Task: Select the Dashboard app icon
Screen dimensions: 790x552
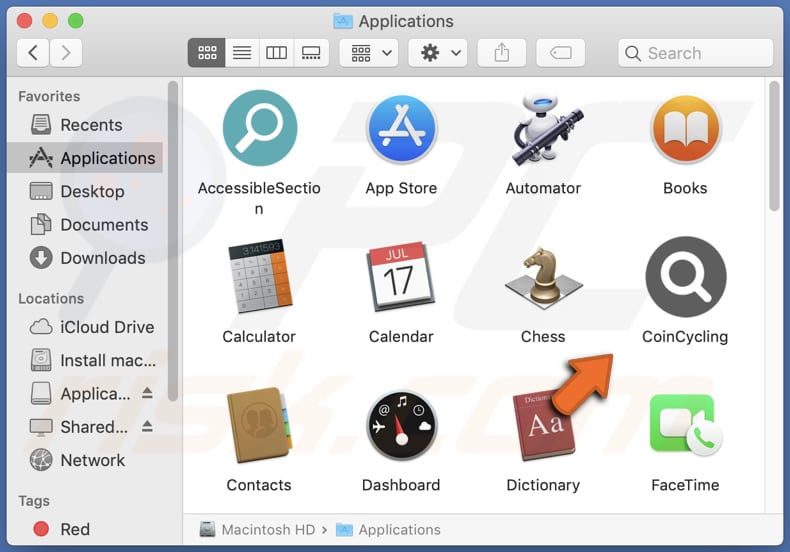Action: coord(402,426)
